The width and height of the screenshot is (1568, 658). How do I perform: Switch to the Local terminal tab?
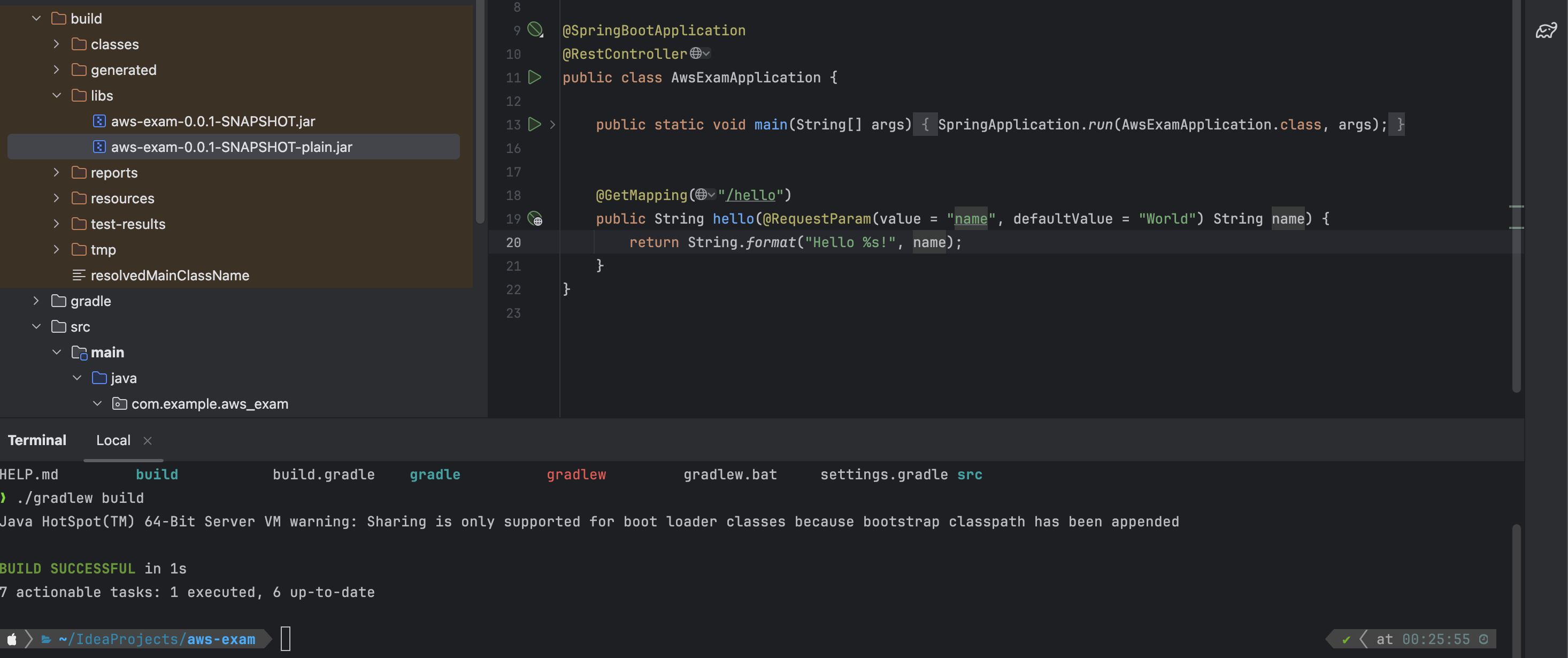pos(113,440)
